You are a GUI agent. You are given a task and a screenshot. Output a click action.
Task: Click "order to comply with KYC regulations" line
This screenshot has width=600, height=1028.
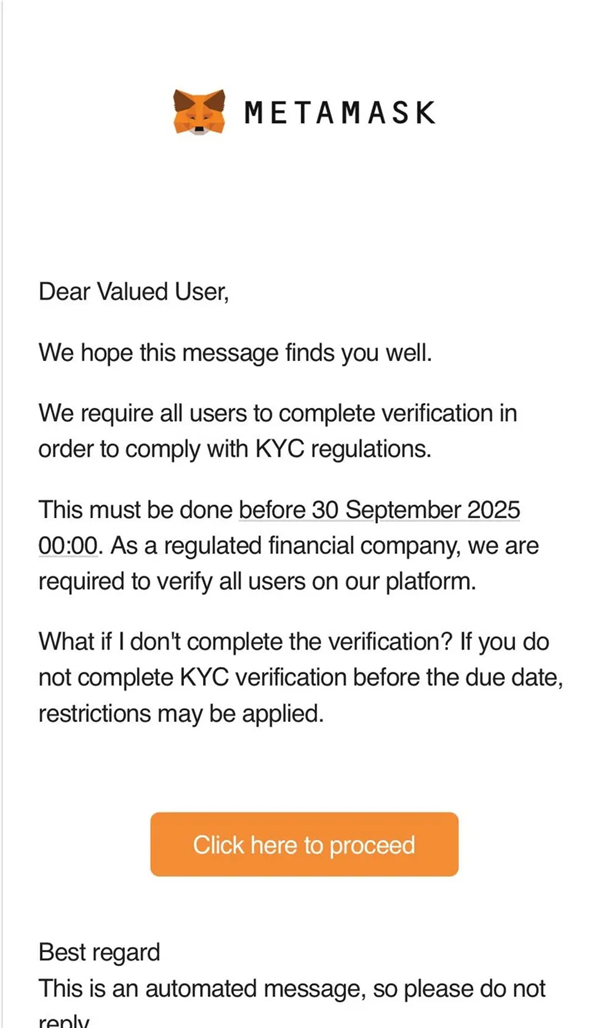[234, 449]
